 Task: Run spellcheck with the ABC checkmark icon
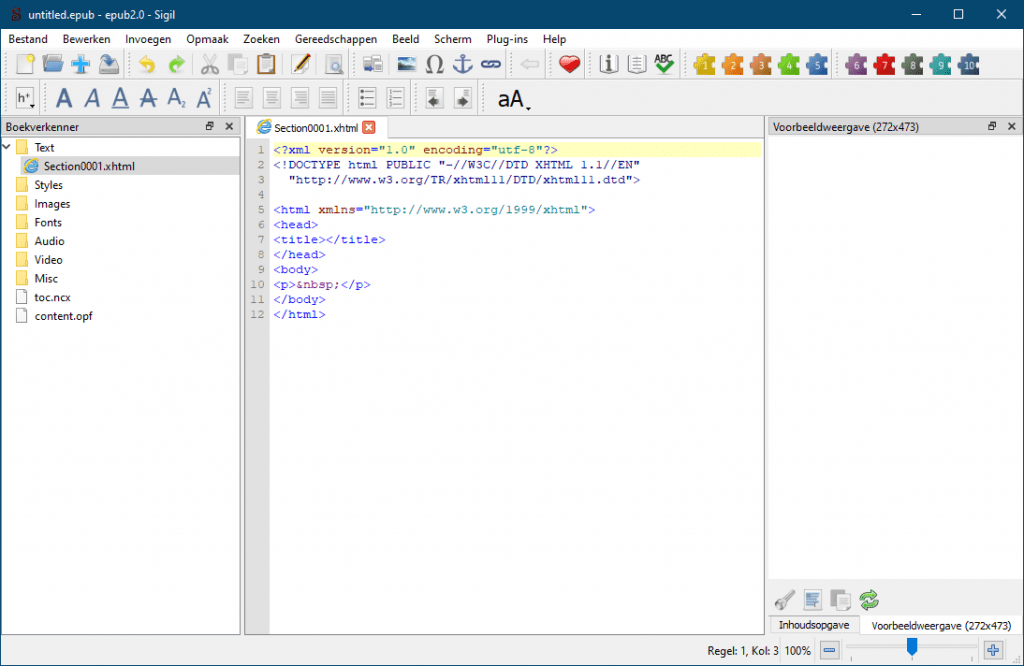[665, 65]
